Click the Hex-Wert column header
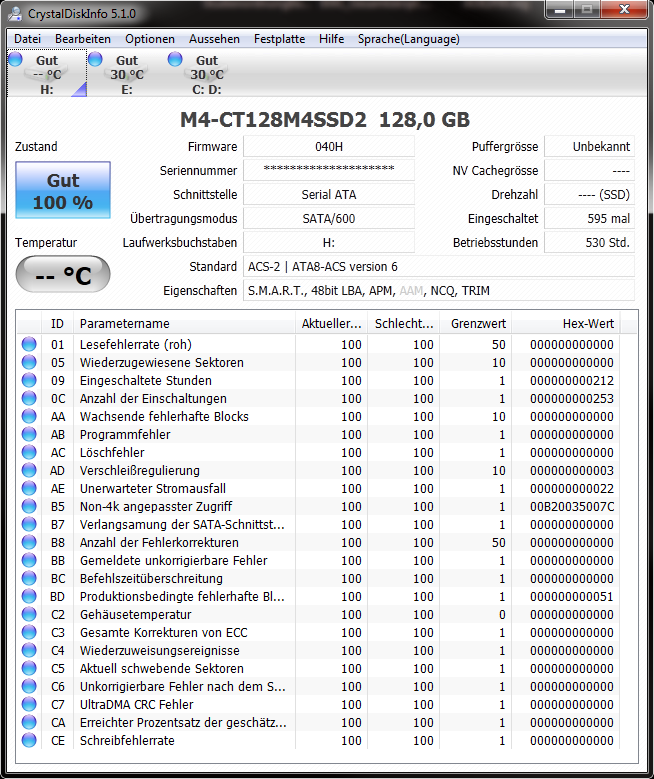The width and height of the screenshot is (654, 779). 566,324
